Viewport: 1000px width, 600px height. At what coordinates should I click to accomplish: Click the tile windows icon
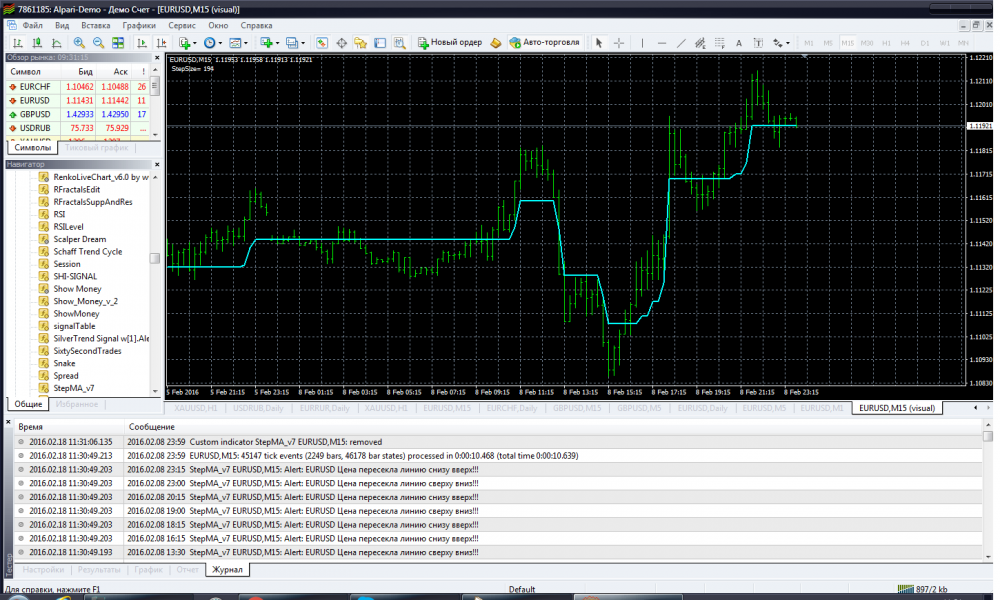[x=118, y=43]
